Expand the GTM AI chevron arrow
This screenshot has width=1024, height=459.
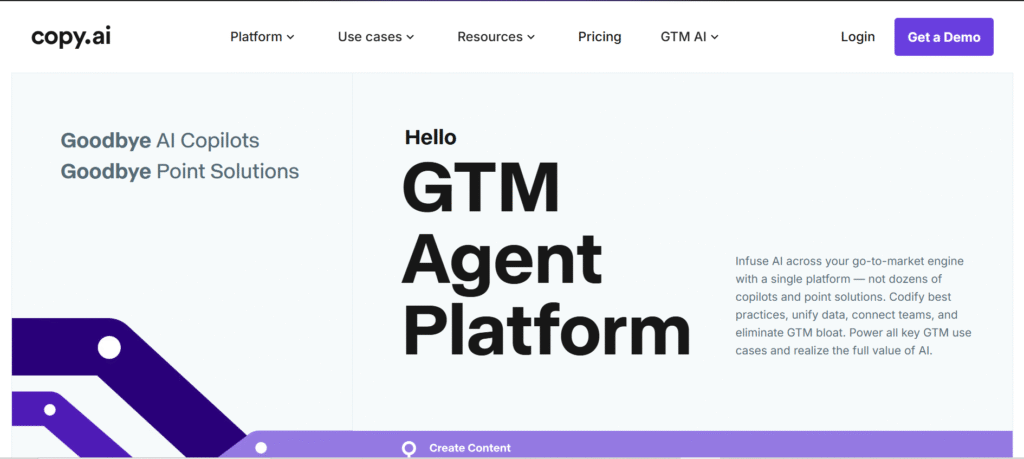[714, 38]
